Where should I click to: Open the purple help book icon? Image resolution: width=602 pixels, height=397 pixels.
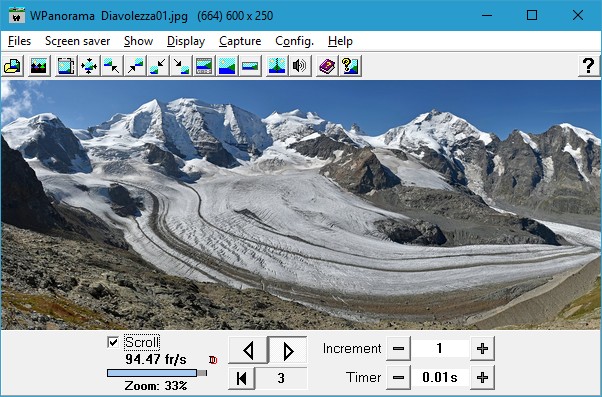(x=327, y=66)
